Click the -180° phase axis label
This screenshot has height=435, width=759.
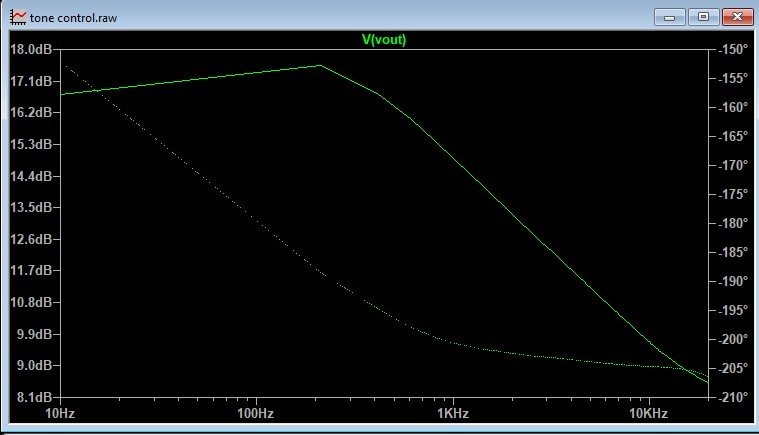733,224
